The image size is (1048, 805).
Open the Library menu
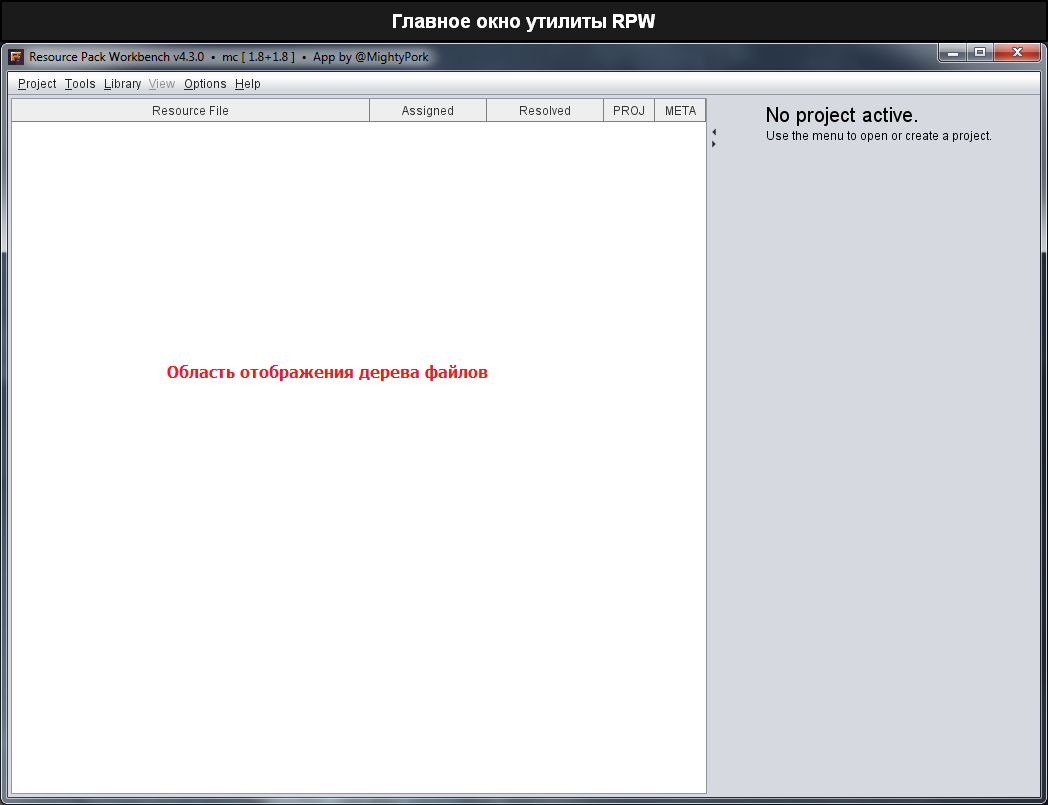(x=122, y=84)
